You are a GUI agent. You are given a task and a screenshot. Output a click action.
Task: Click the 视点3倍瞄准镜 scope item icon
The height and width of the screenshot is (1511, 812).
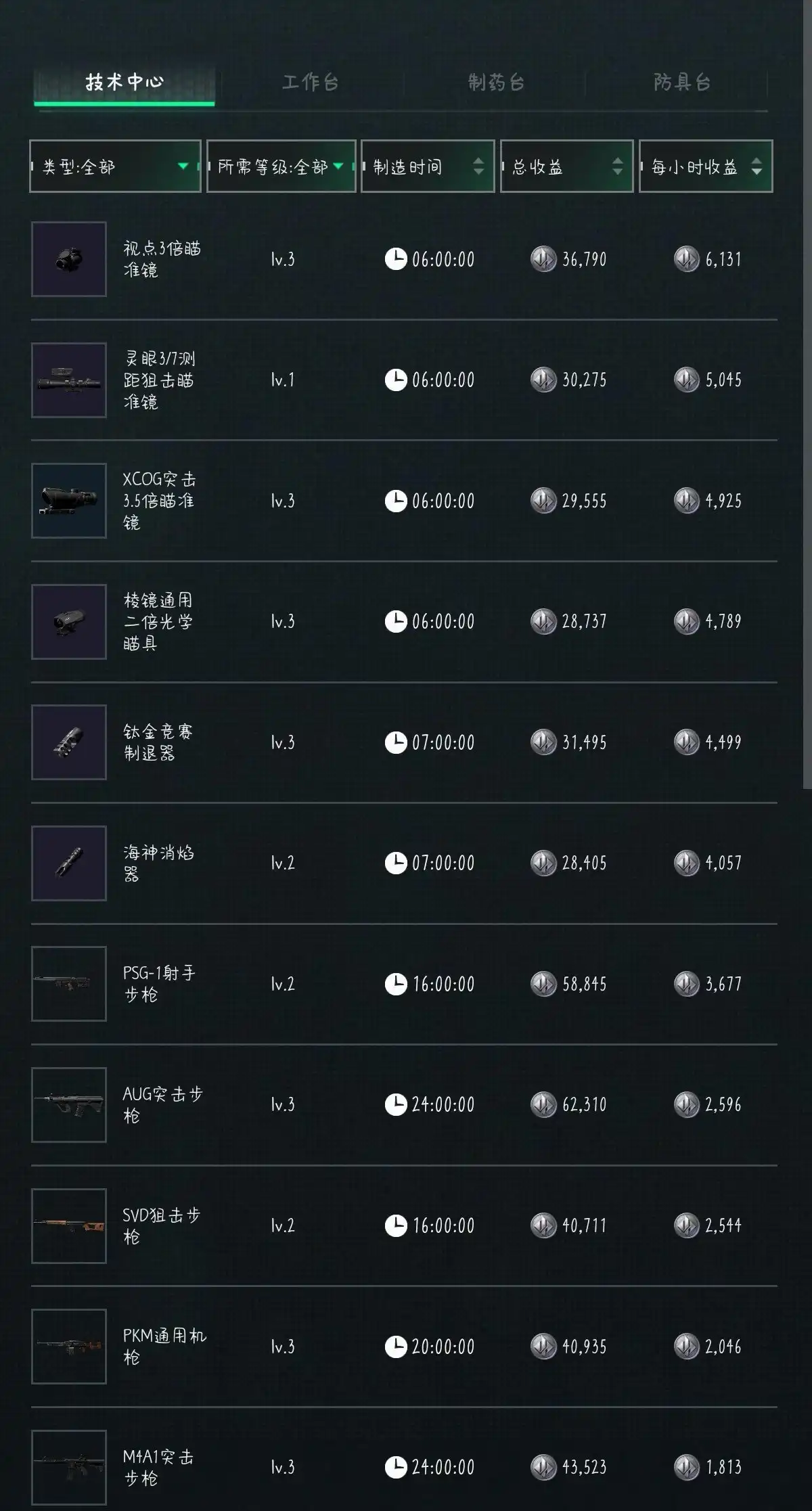[69, 259]
